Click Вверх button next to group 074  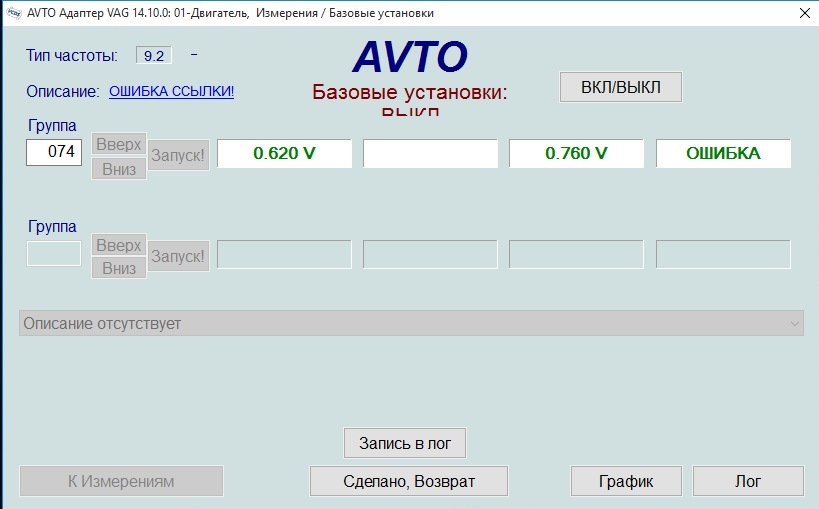coord(119,144)
